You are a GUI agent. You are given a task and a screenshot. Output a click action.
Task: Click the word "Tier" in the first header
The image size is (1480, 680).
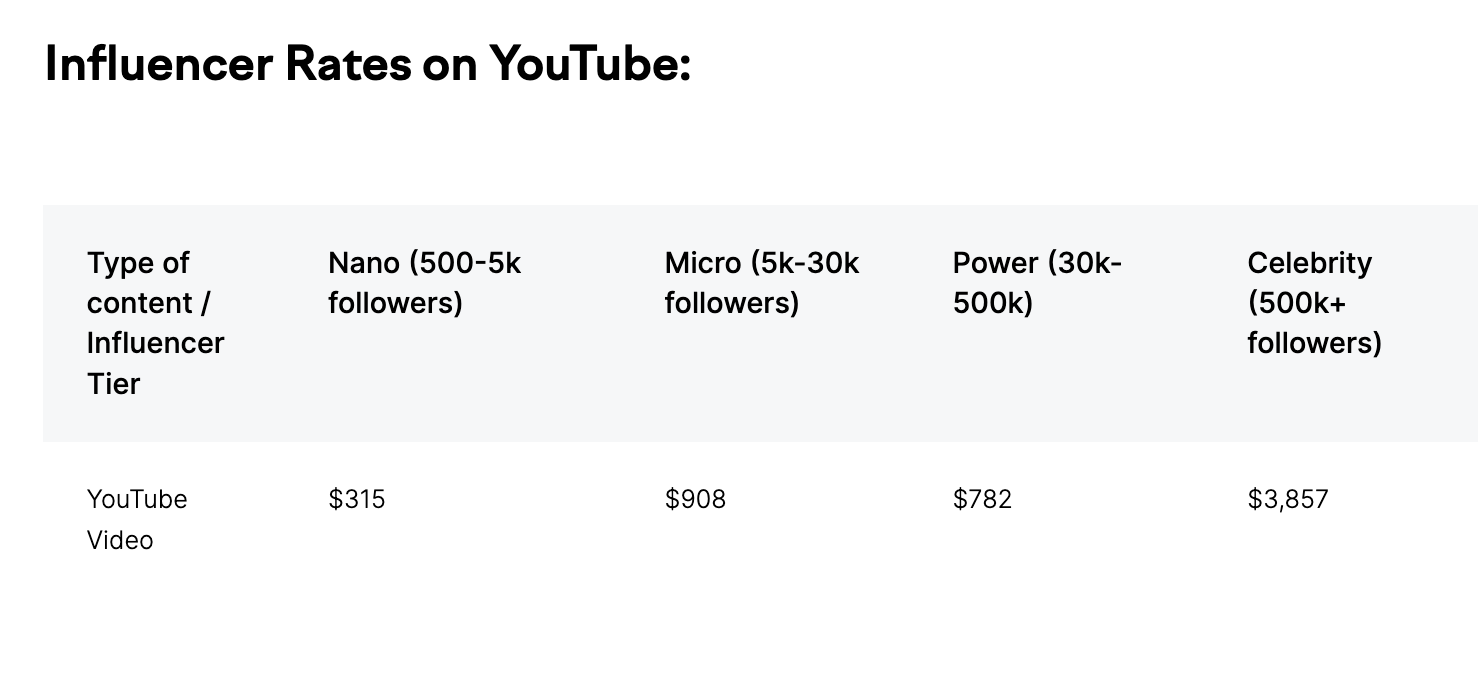[113, 383]
